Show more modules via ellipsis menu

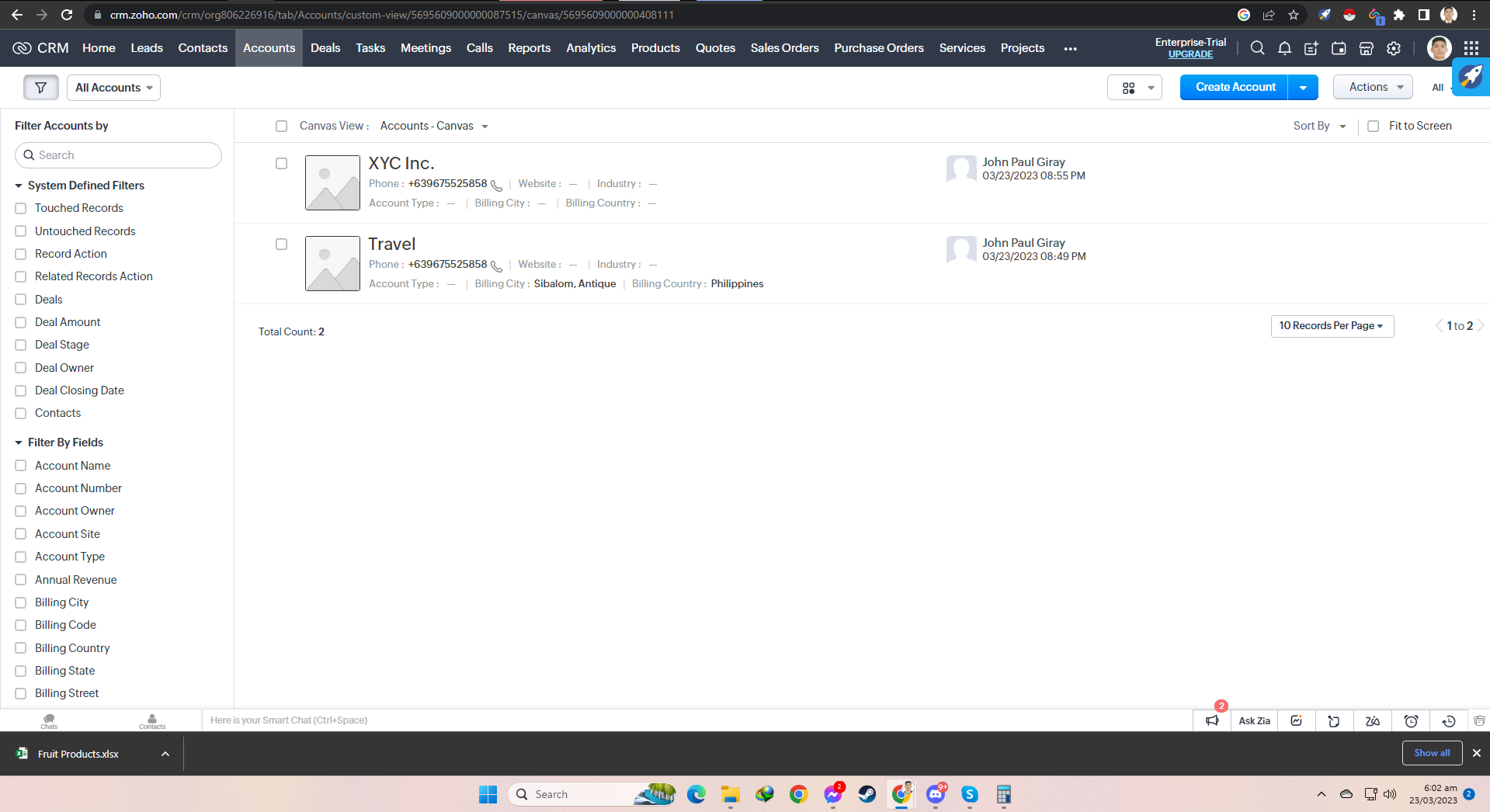(1071, 48)
